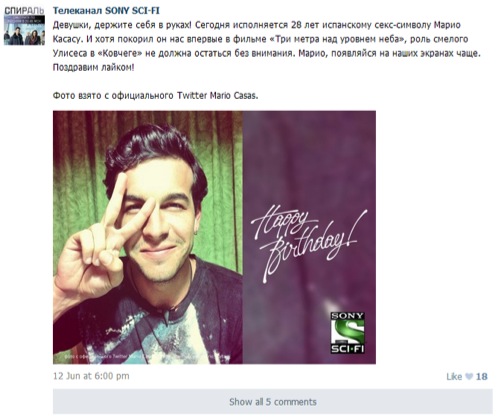
Task: Click the Like link under the post
Action: pyautogui.click(x=454, y=376)
